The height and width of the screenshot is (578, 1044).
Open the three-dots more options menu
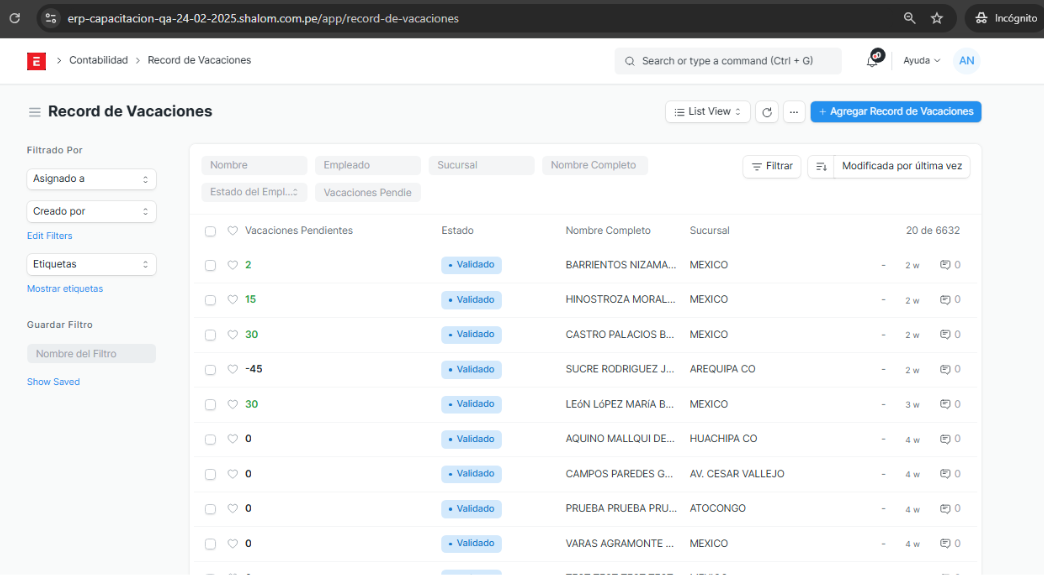tap(793, 112)
